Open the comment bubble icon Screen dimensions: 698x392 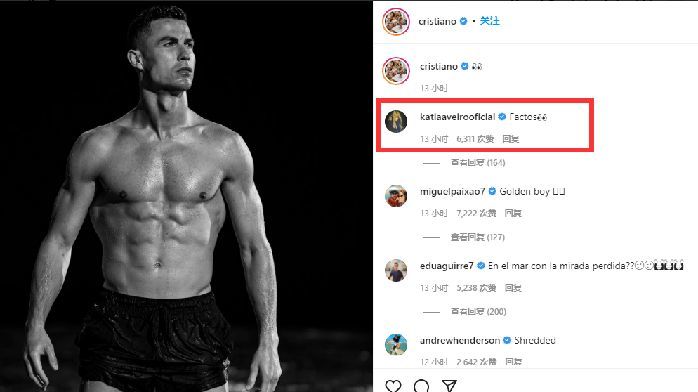(421, 385)
